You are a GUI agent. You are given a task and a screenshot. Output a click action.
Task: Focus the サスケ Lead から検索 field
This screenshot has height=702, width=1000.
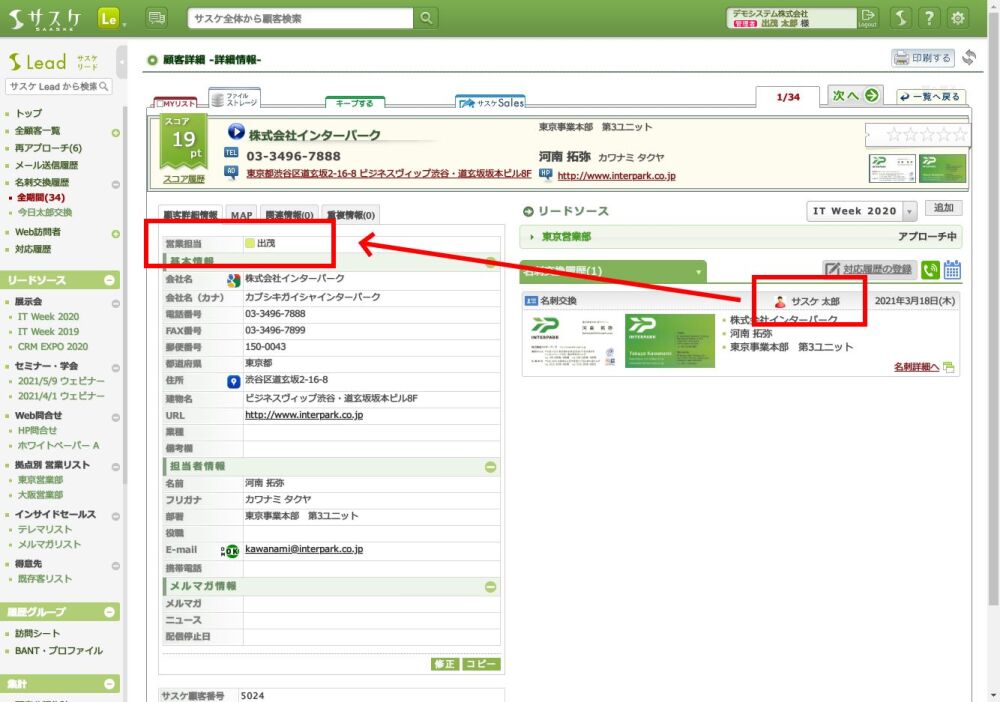(58, 86)
